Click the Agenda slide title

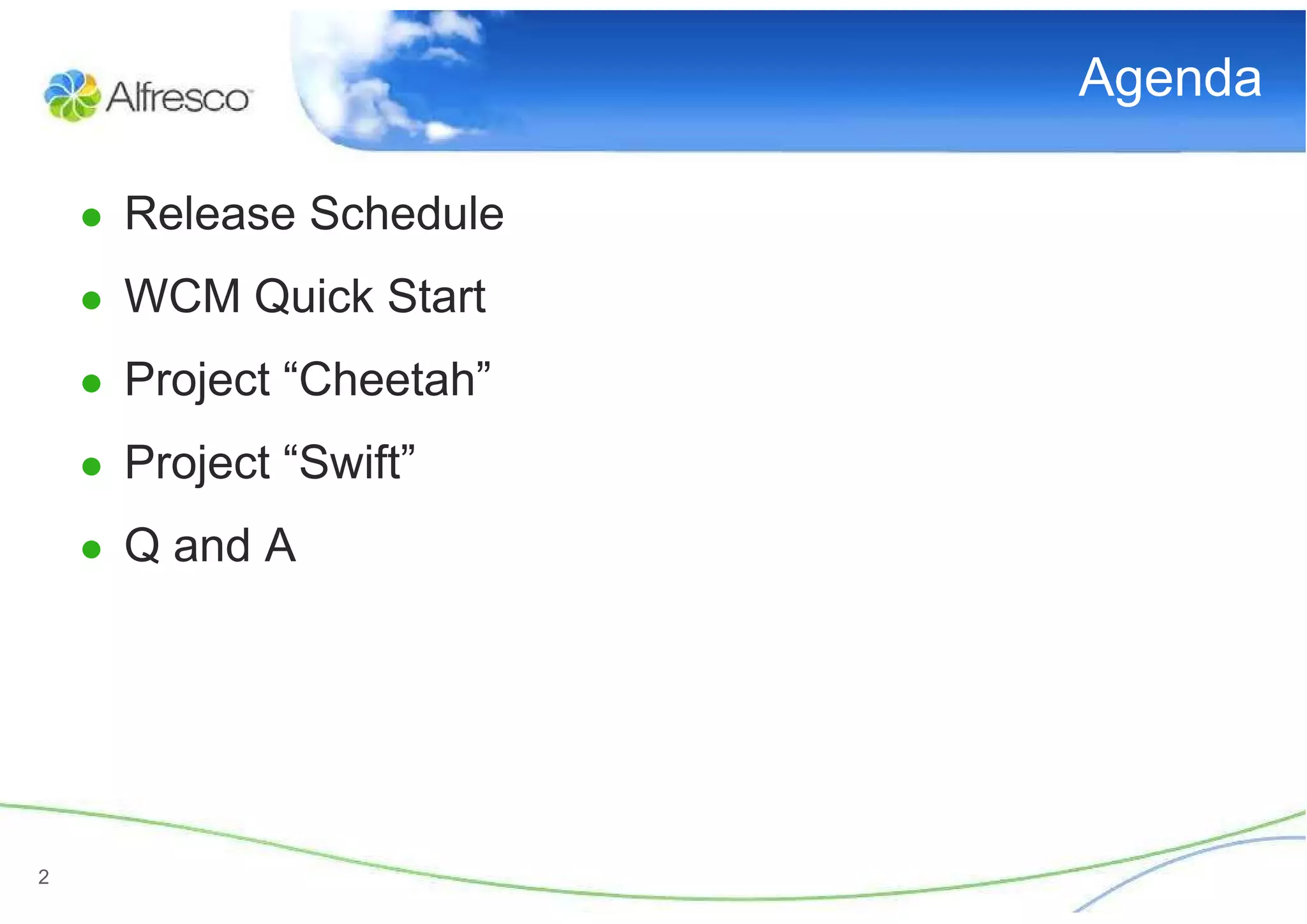coord(1170,78)
